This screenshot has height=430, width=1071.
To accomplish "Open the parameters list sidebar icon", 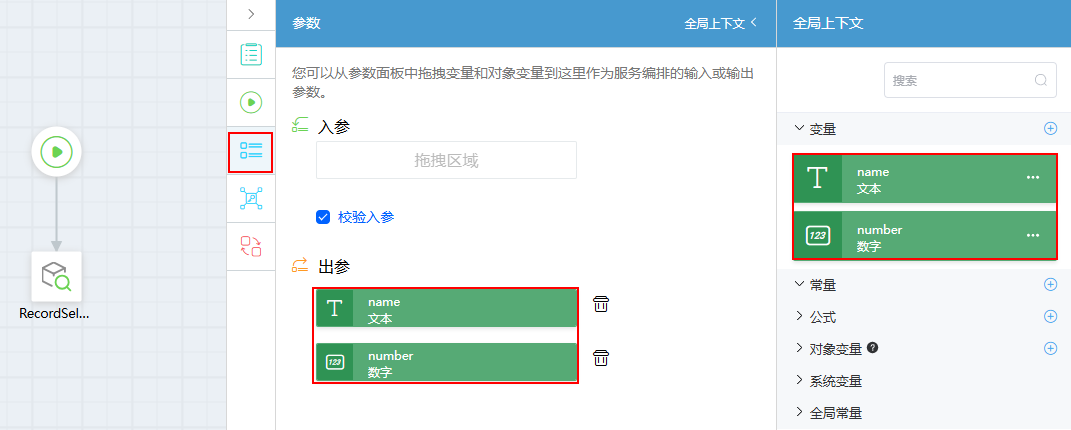I will pos(251,152).
